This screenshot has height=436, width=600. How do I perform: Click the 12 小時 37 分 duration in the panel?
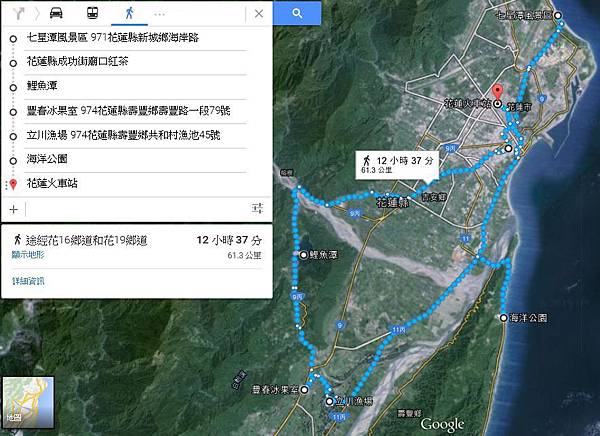229,240
